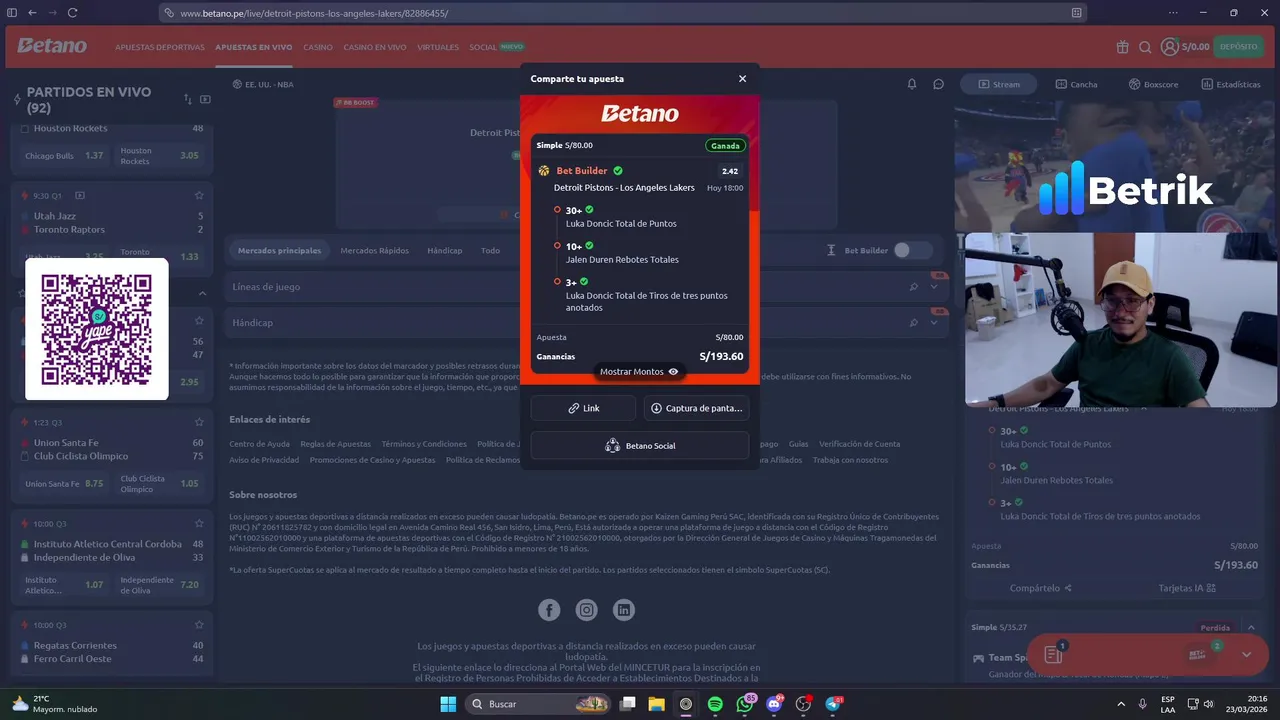1280x720 pixels.
Task: Pin Hándicap market row
Action: click(913, 323)
